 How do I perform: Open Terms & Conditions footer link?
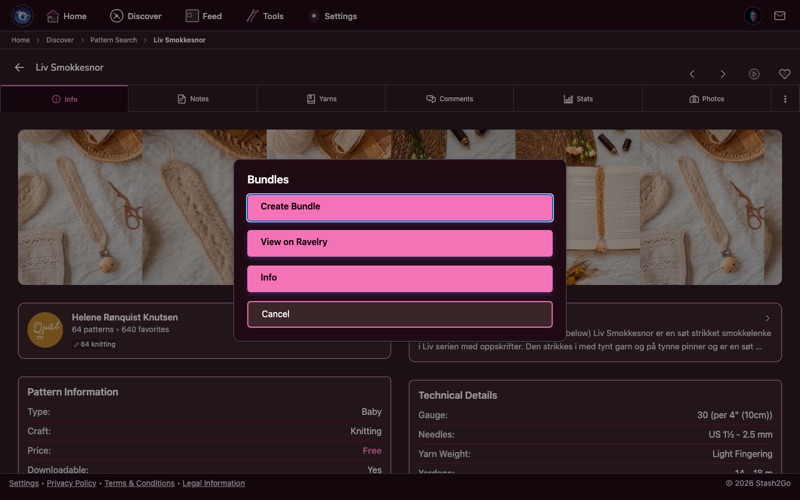pyautogui.click(x=139, y=483)
